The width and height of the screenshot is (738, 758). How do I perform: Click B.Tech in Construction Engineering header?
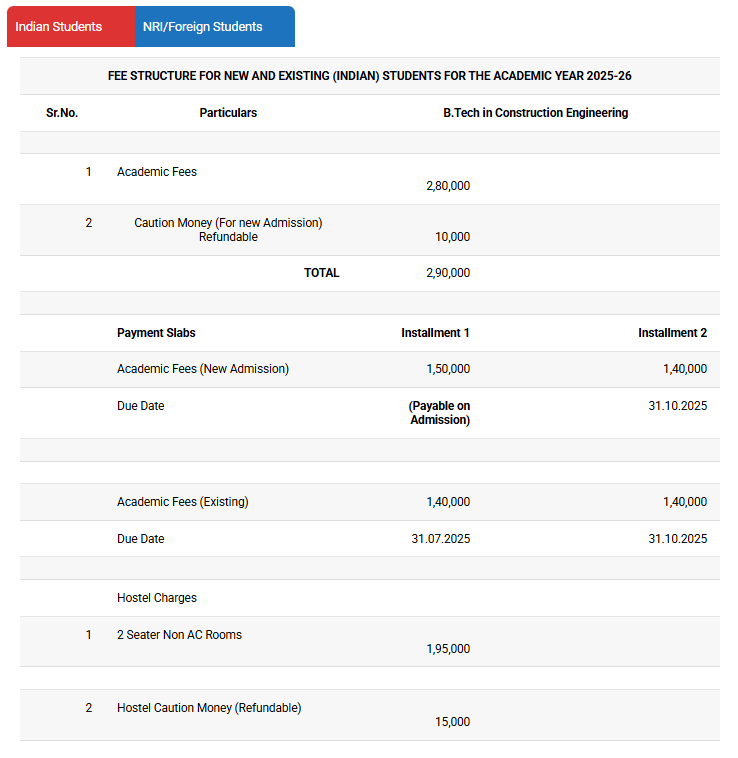(535, 113)
